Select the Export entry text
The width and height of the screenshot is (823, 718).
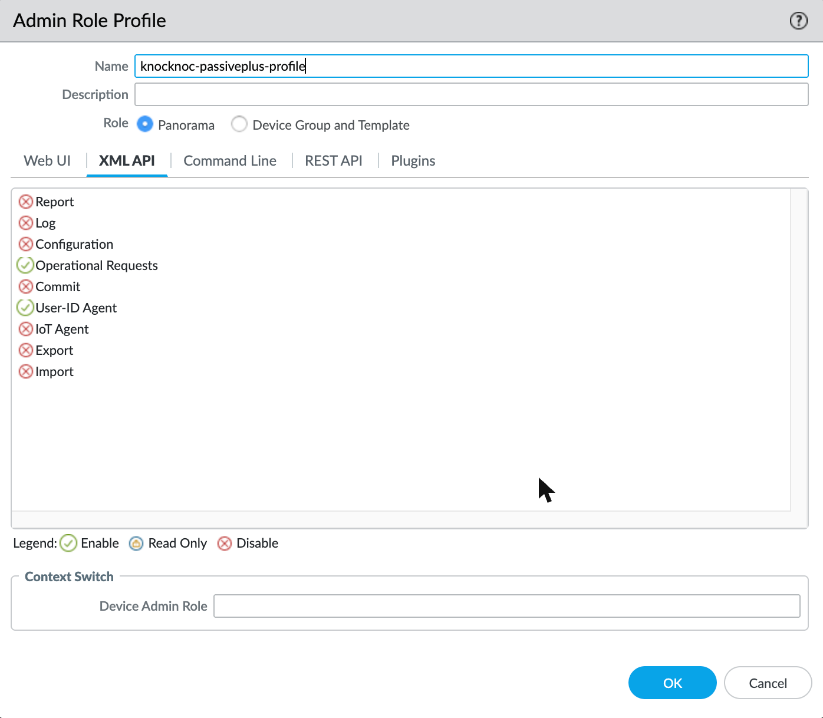coord(54,350)
